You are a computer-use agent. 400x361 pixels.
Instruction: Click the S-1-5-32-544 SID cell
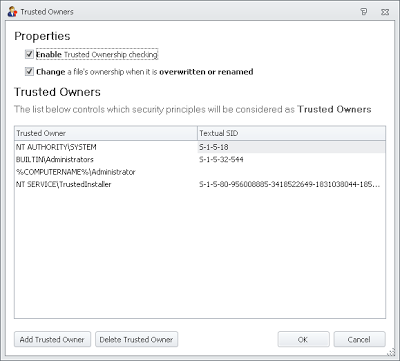(221, 159)
